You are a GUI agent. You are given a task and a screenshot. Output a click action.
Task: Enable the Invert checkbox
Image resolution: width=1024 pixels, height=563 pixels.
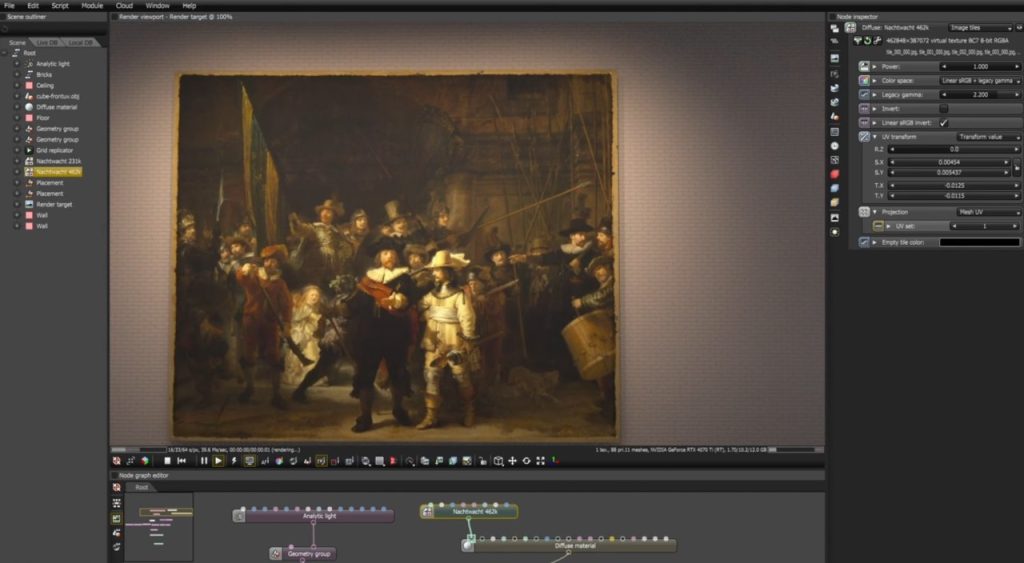tap(943, 108)
